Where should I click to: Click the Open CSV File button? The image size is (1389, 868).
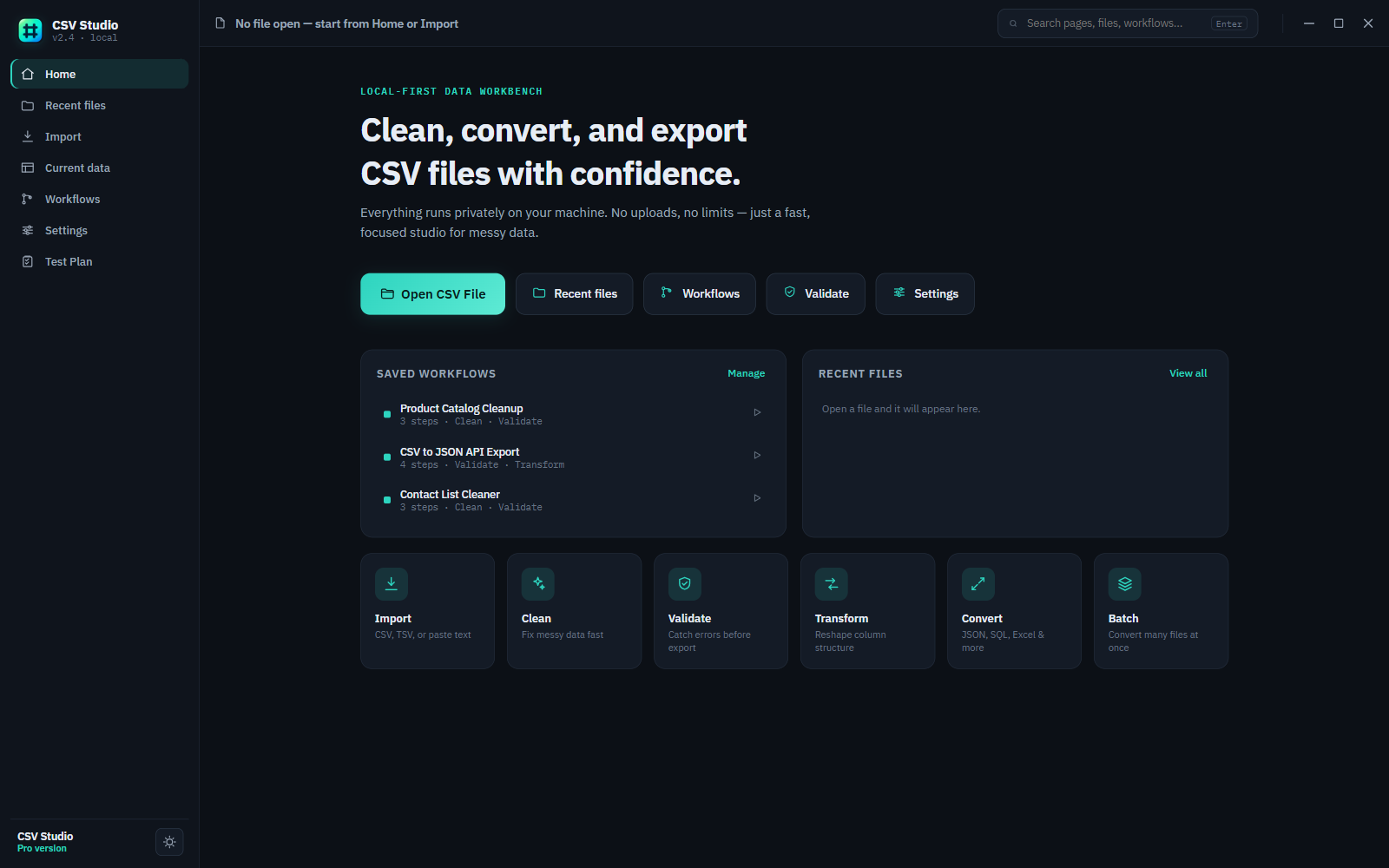point(432,294)
